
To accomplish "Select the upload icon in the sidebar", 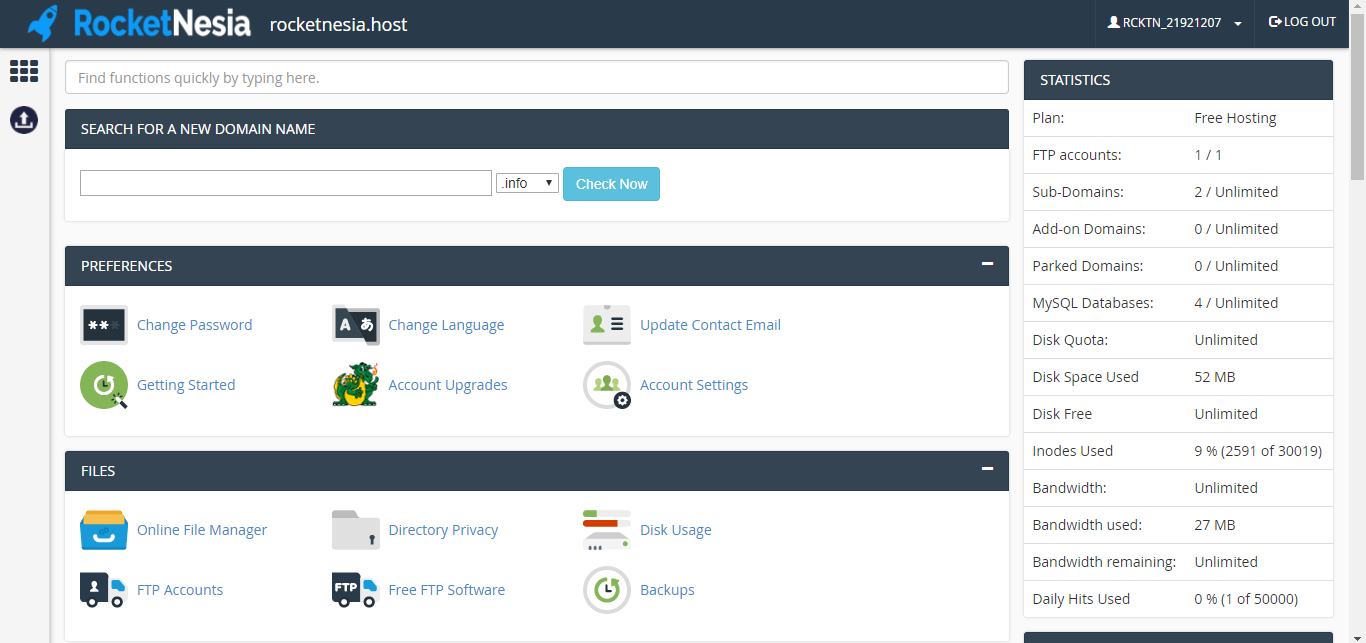I will (23, 119).
